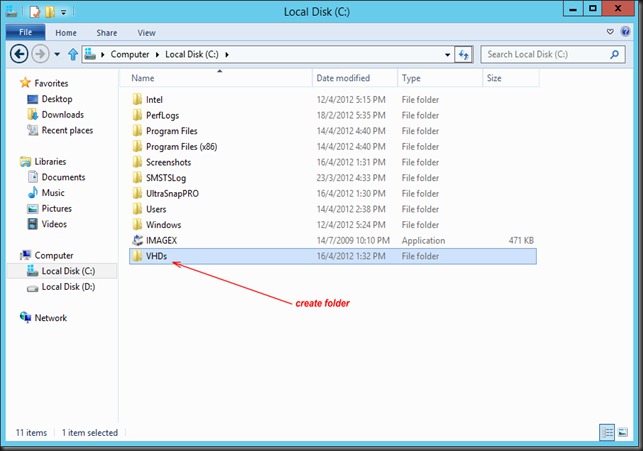Refresh the Local Disk (C:) view
Screen dimensions: 643x451
click(x=464, y=55)
